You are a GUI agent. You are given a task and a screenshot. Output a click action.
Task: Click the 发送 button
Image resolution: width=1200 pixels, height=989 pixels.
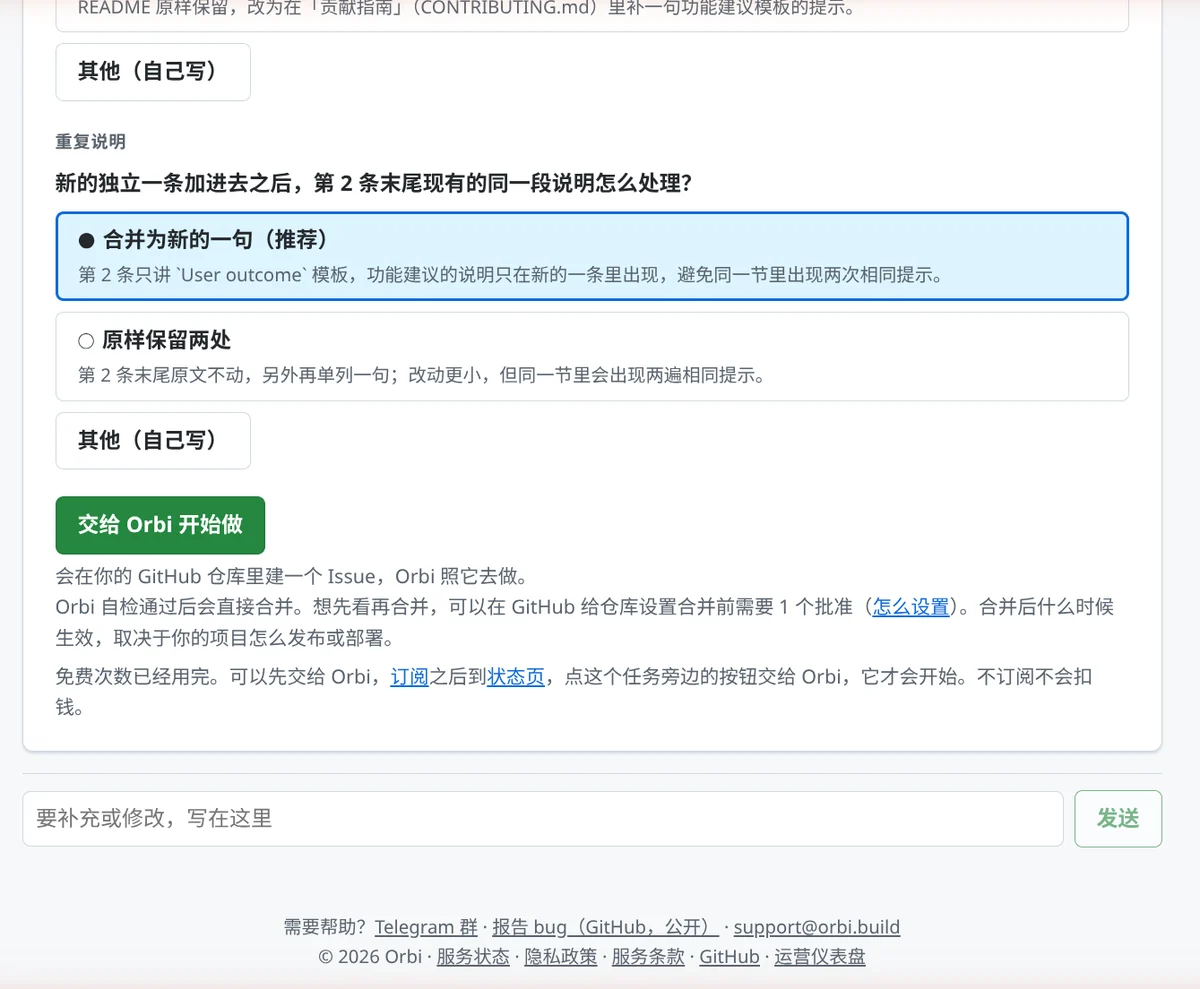click(x=1118, y=819)
